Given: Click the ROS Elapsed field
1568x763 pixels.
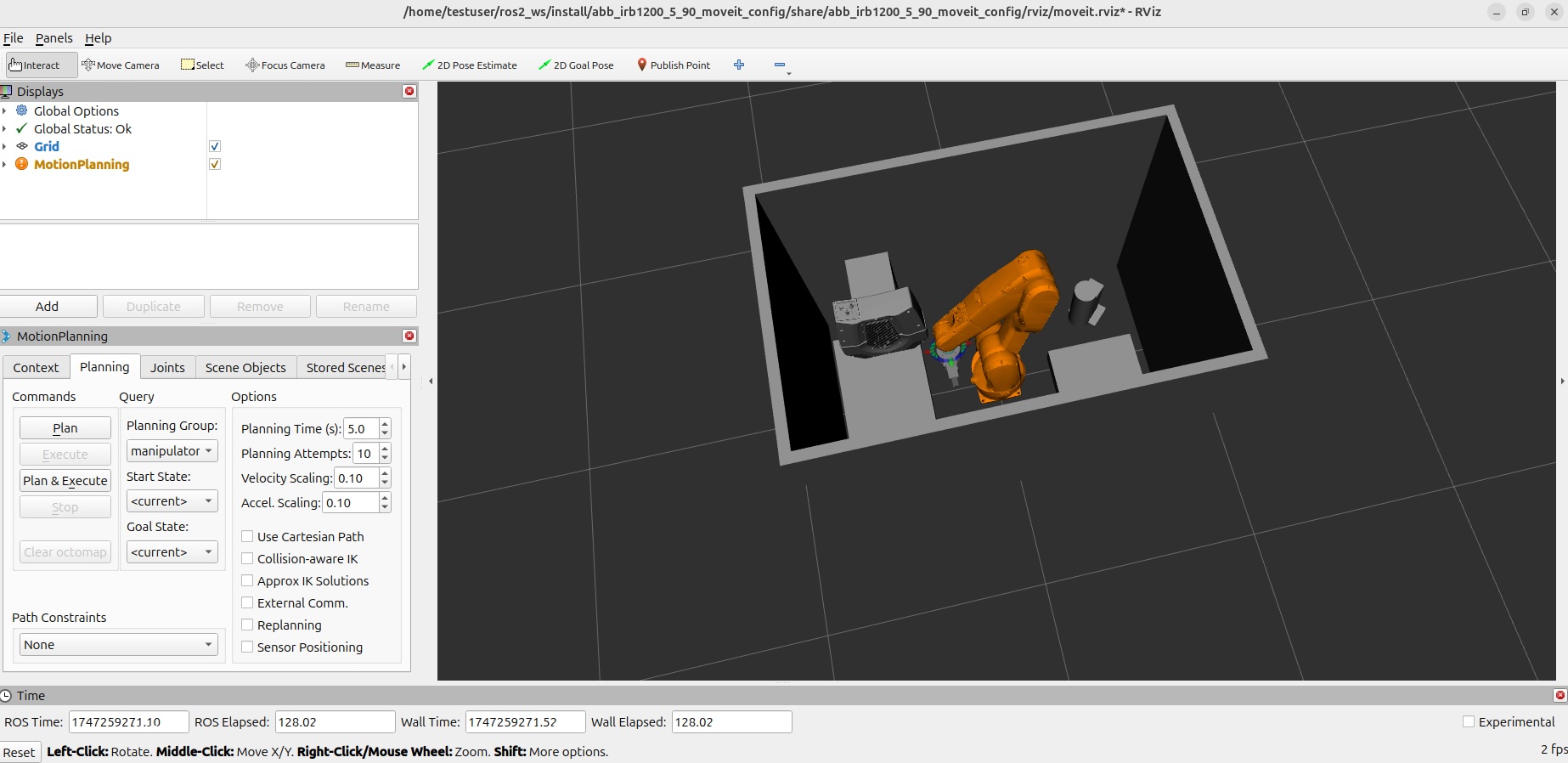Looking at the screenshot, I should click(x=335, y=722).
